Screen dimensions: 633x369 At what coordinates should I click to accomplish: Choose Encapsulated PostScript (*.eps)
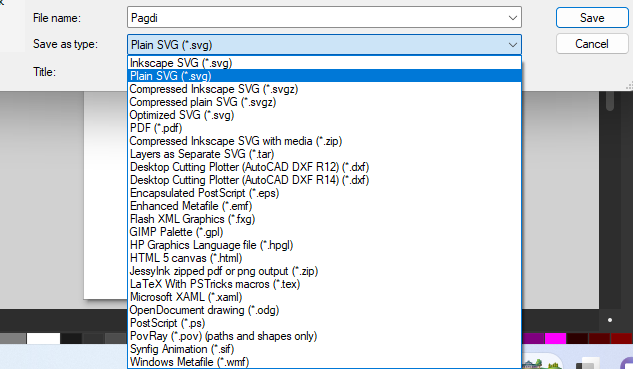click(x=324, y=193)
